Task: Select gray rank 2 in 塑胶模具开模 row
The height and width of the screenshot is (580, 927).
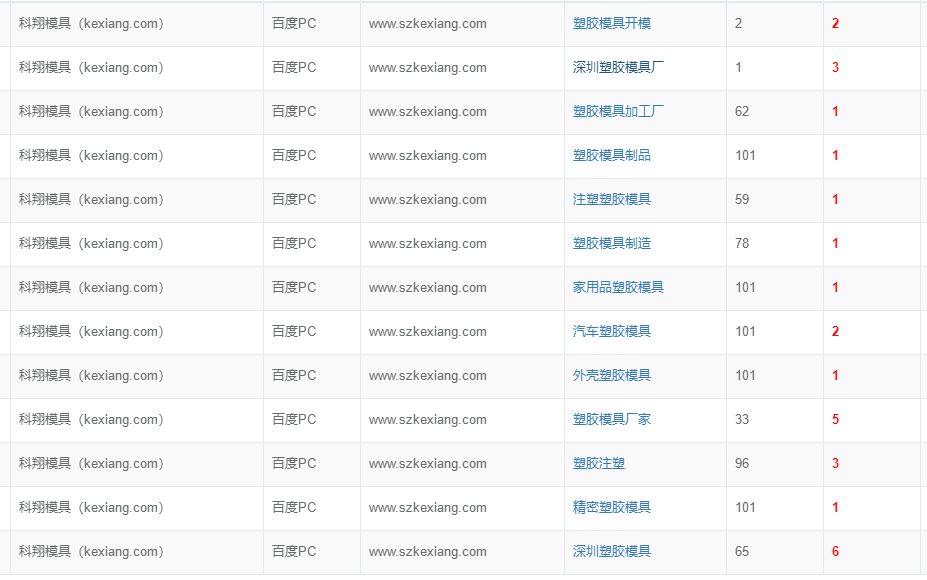Action: 738,24
